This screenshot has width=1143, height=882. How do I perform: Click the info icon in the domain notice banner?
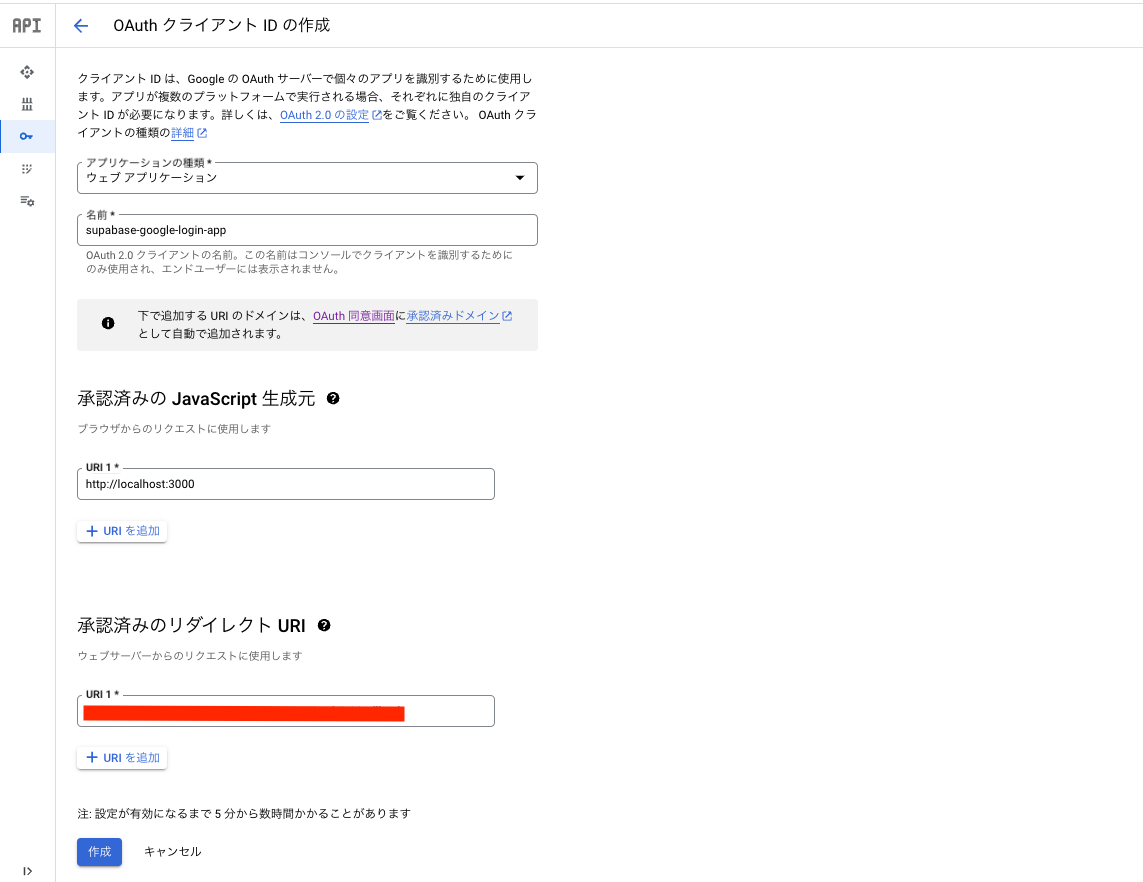[108, 323]
